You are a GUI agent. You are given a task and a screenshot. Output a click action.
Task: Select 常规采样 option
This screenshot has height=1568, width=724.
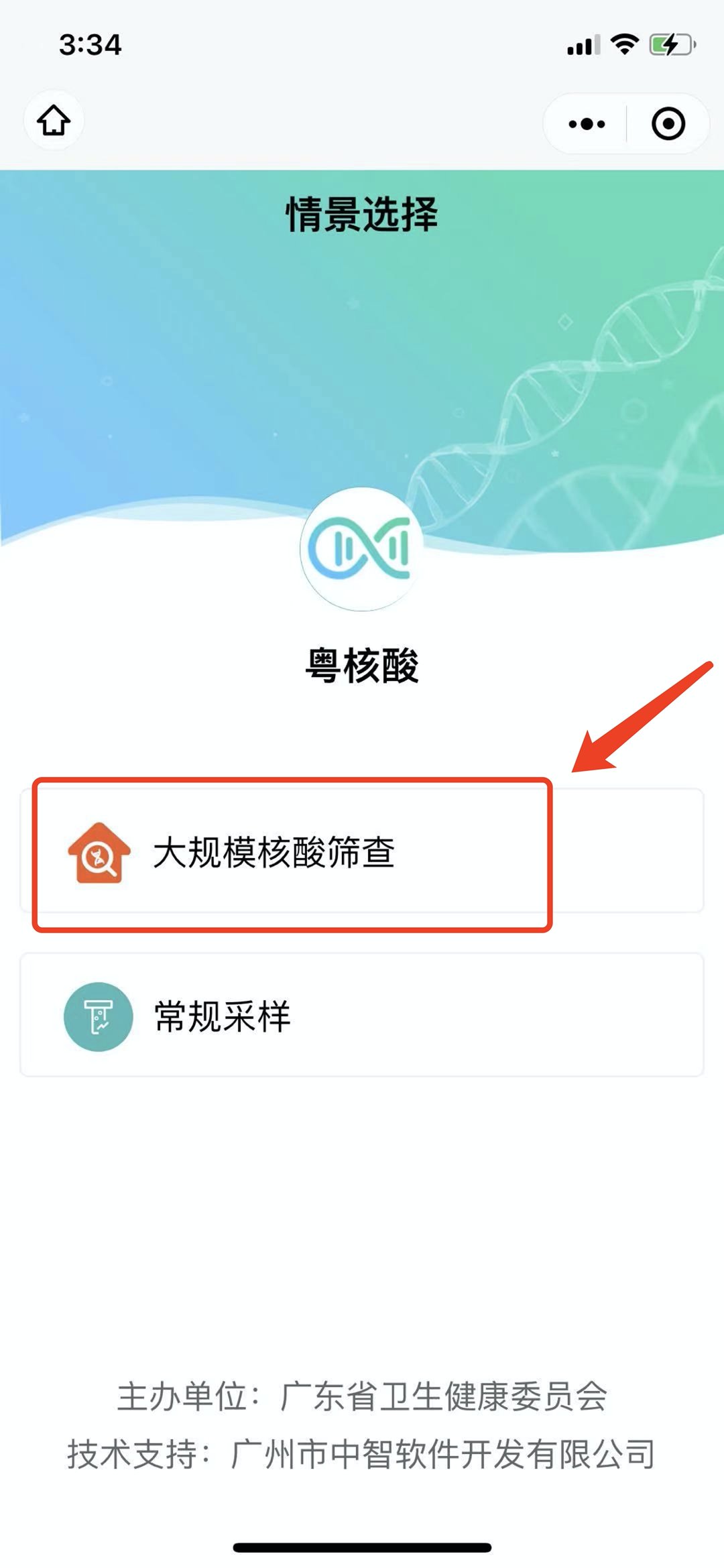pos(362,1015)
